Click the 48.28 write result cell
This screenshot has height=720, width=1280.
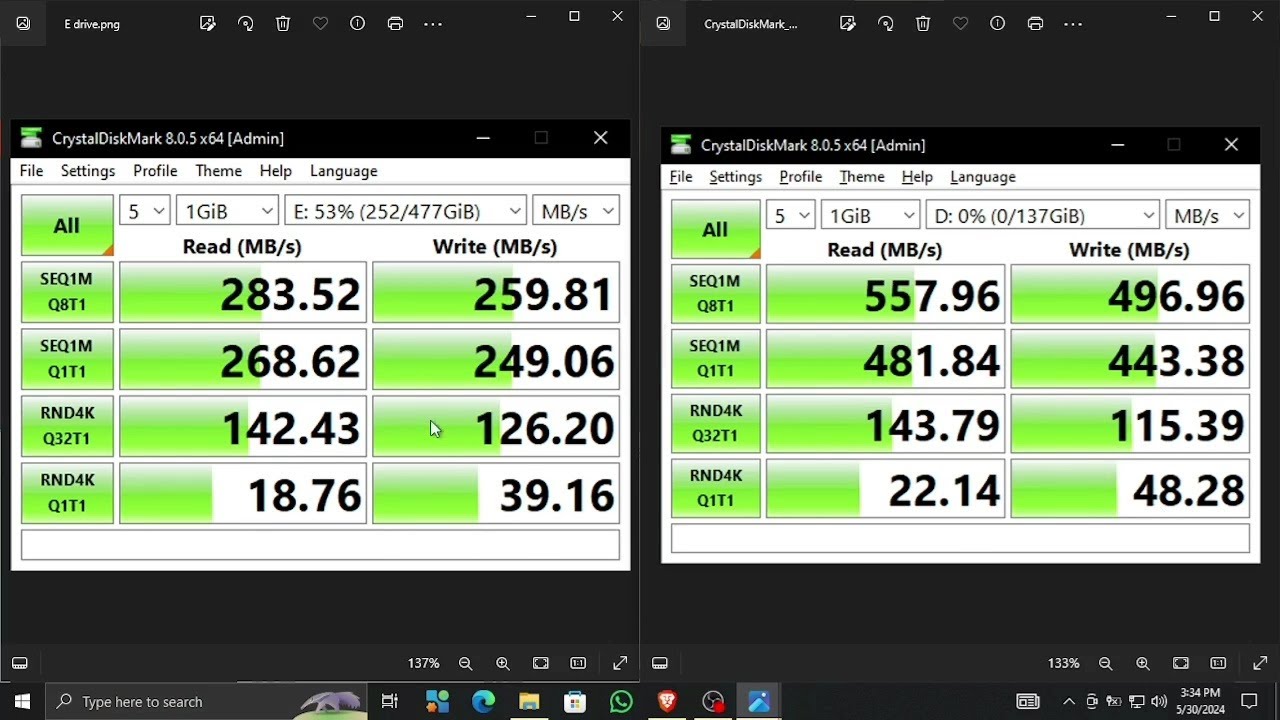point(1130,488)
